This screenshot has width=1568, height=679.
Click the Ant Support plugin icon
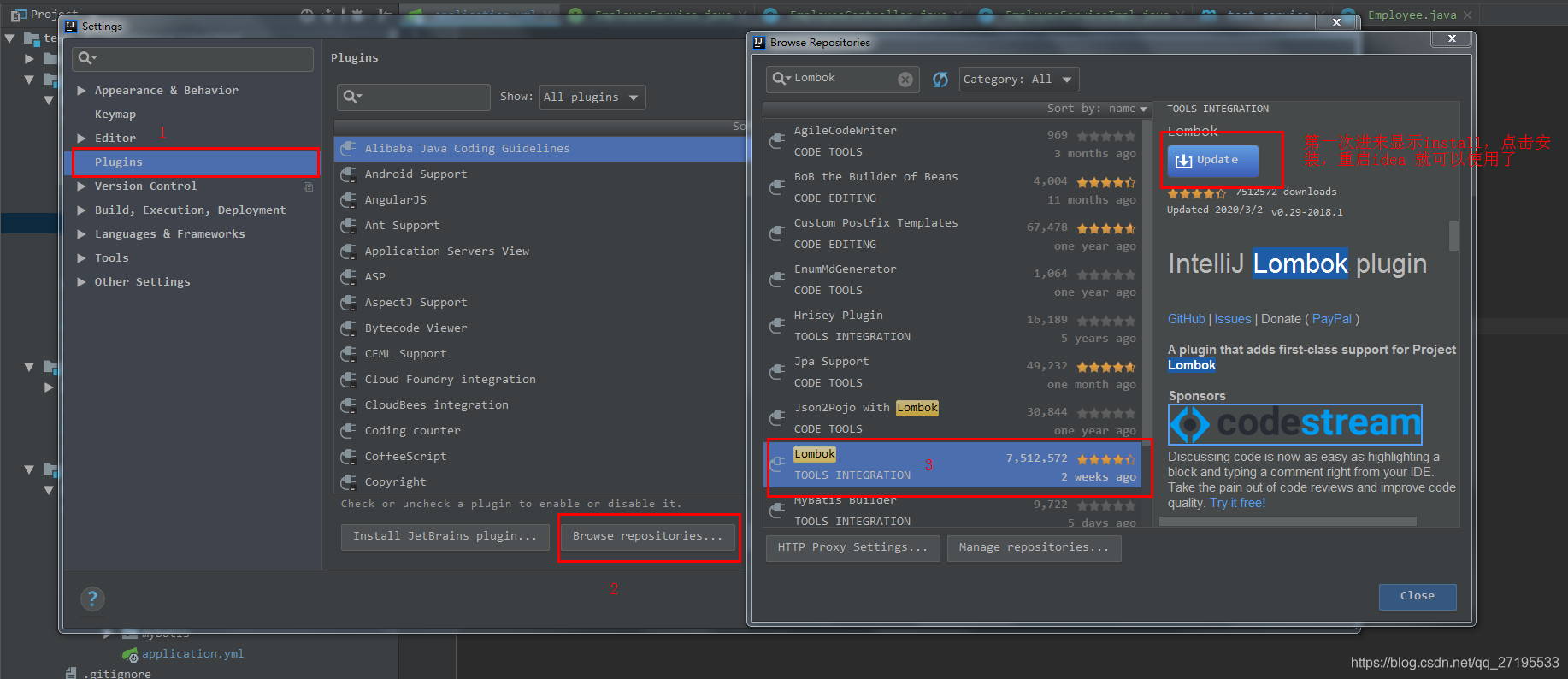349,226
